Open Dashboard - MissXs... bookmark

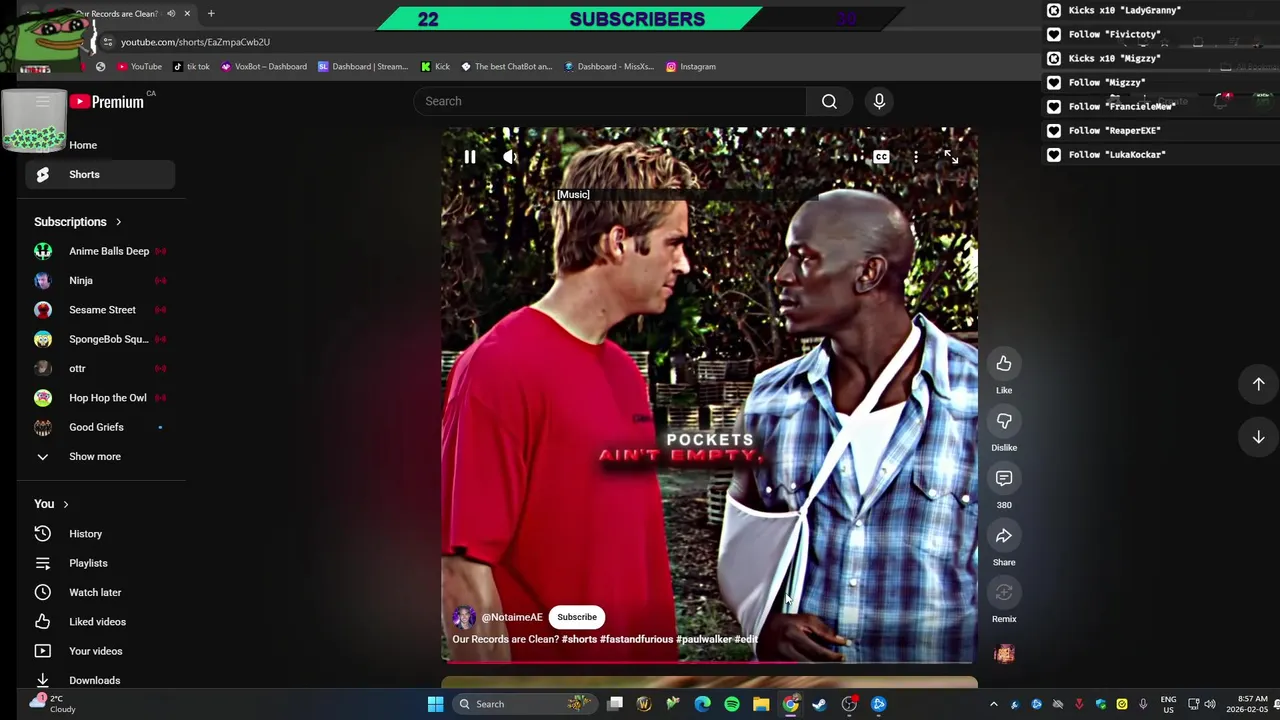tap(608, 67)
